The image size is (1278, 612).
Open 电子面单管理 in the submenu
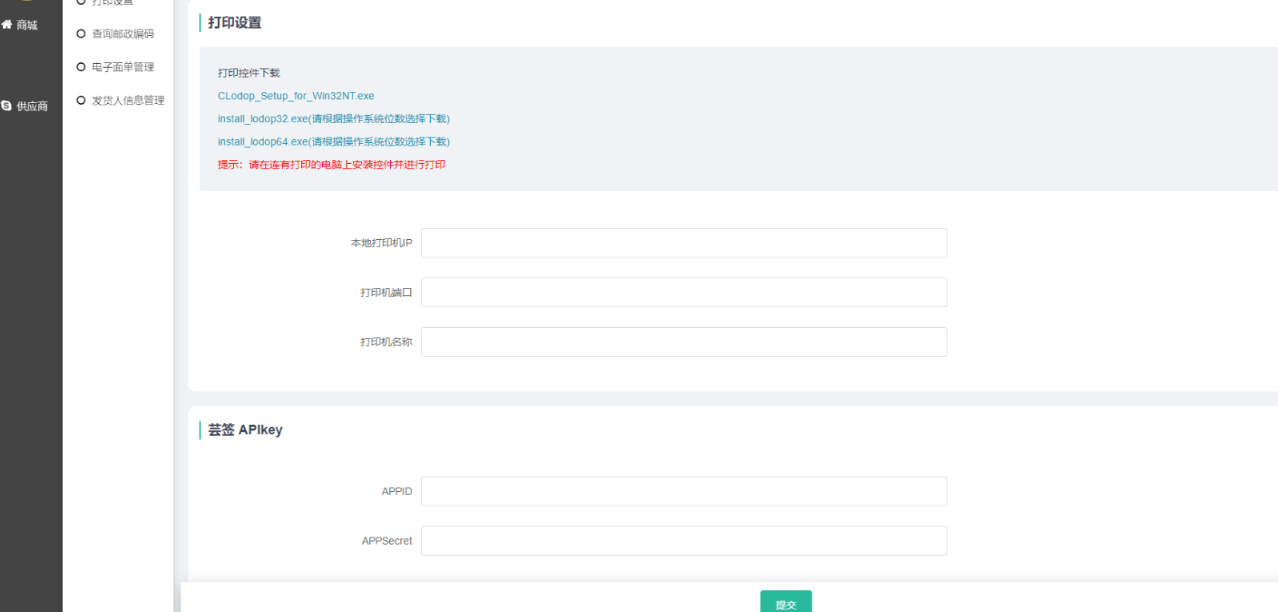[x=122, y=67]
